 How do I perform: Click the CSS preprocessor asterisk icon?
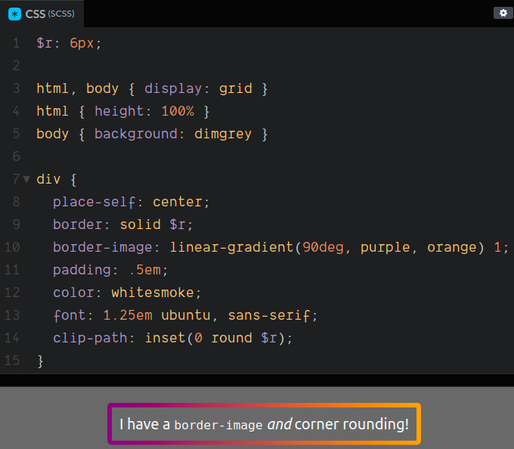[14, 14]
